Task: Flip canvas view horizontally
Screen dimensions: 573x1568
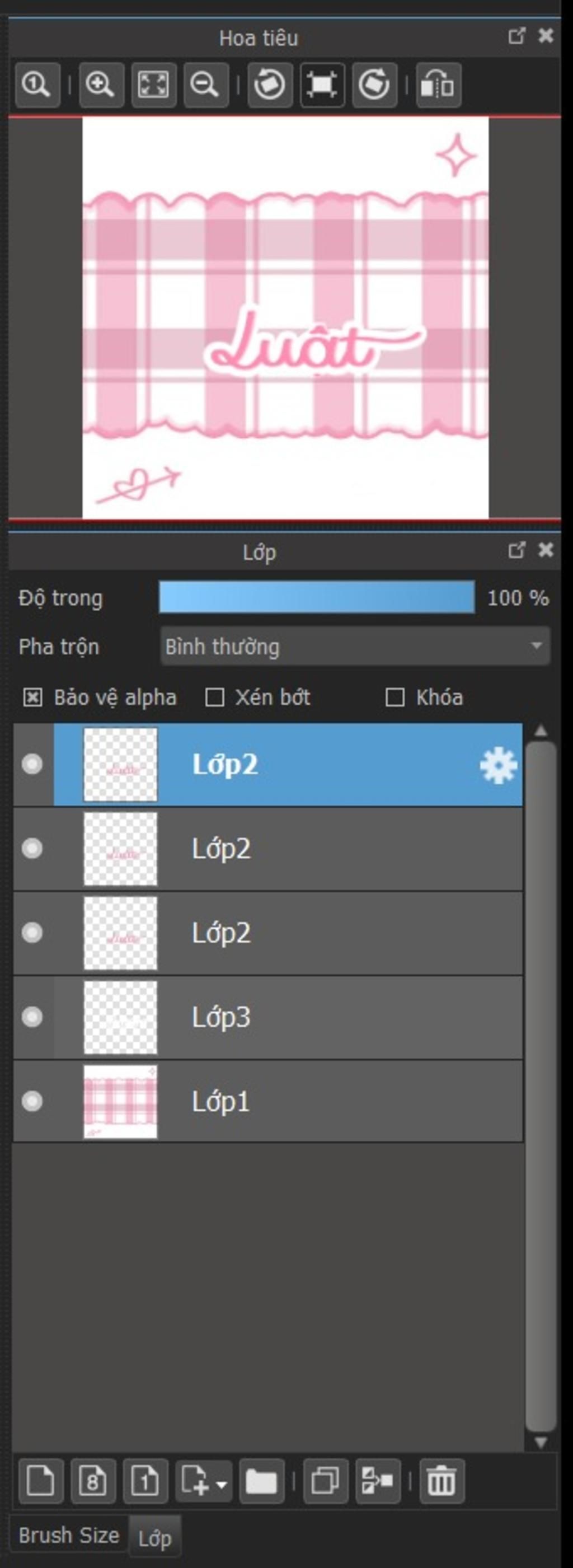Action: [x=438, y=85]
